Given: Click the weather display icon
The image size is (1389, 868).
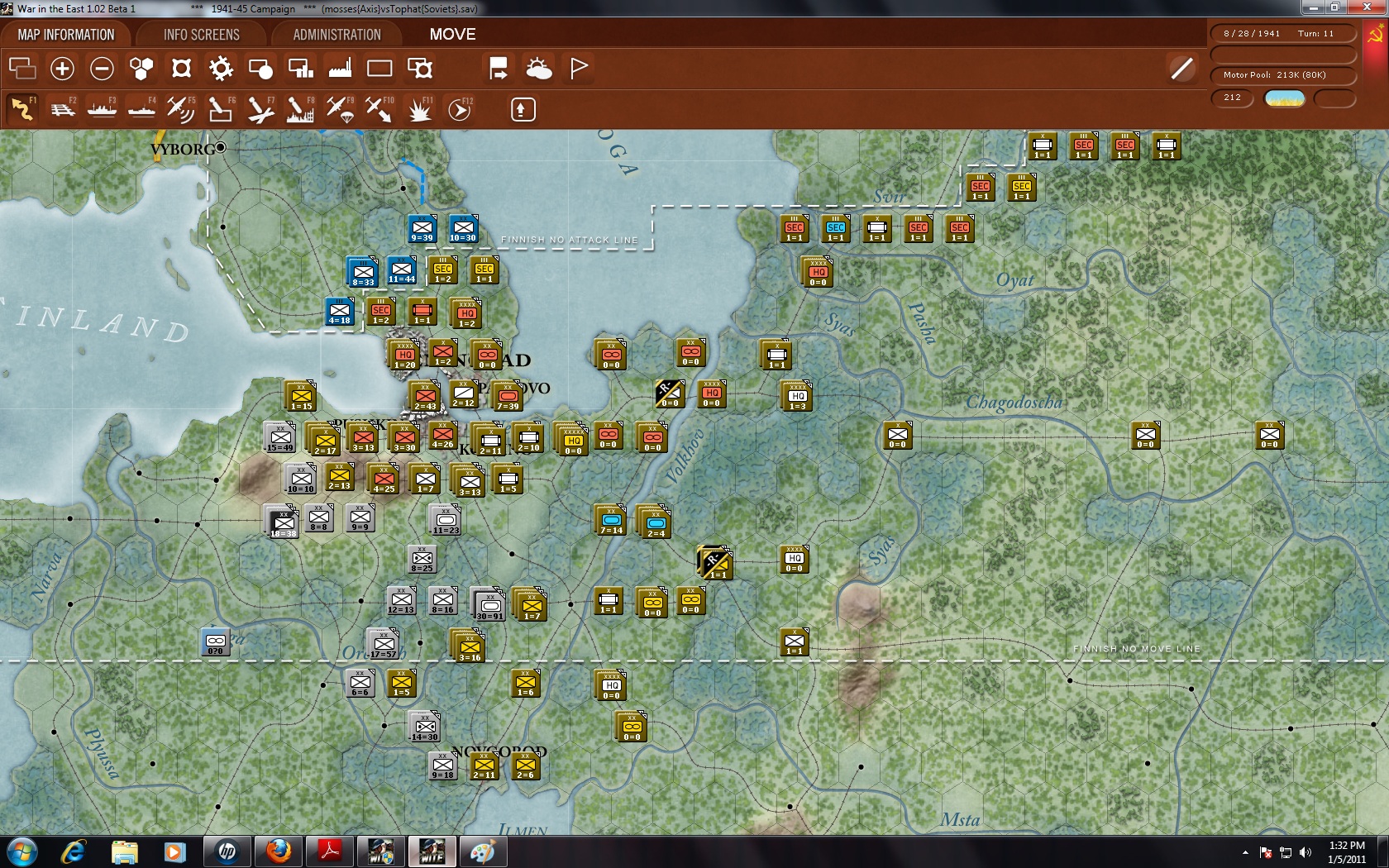Looking at the screenshot, I should [x=540, y=69].
